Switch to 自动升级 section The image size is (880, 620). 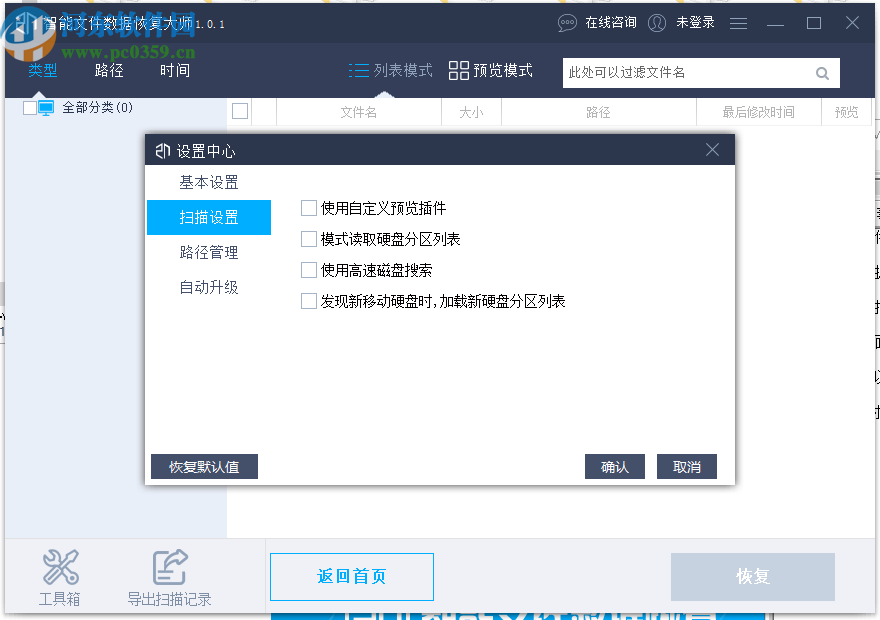coord(208,287)
